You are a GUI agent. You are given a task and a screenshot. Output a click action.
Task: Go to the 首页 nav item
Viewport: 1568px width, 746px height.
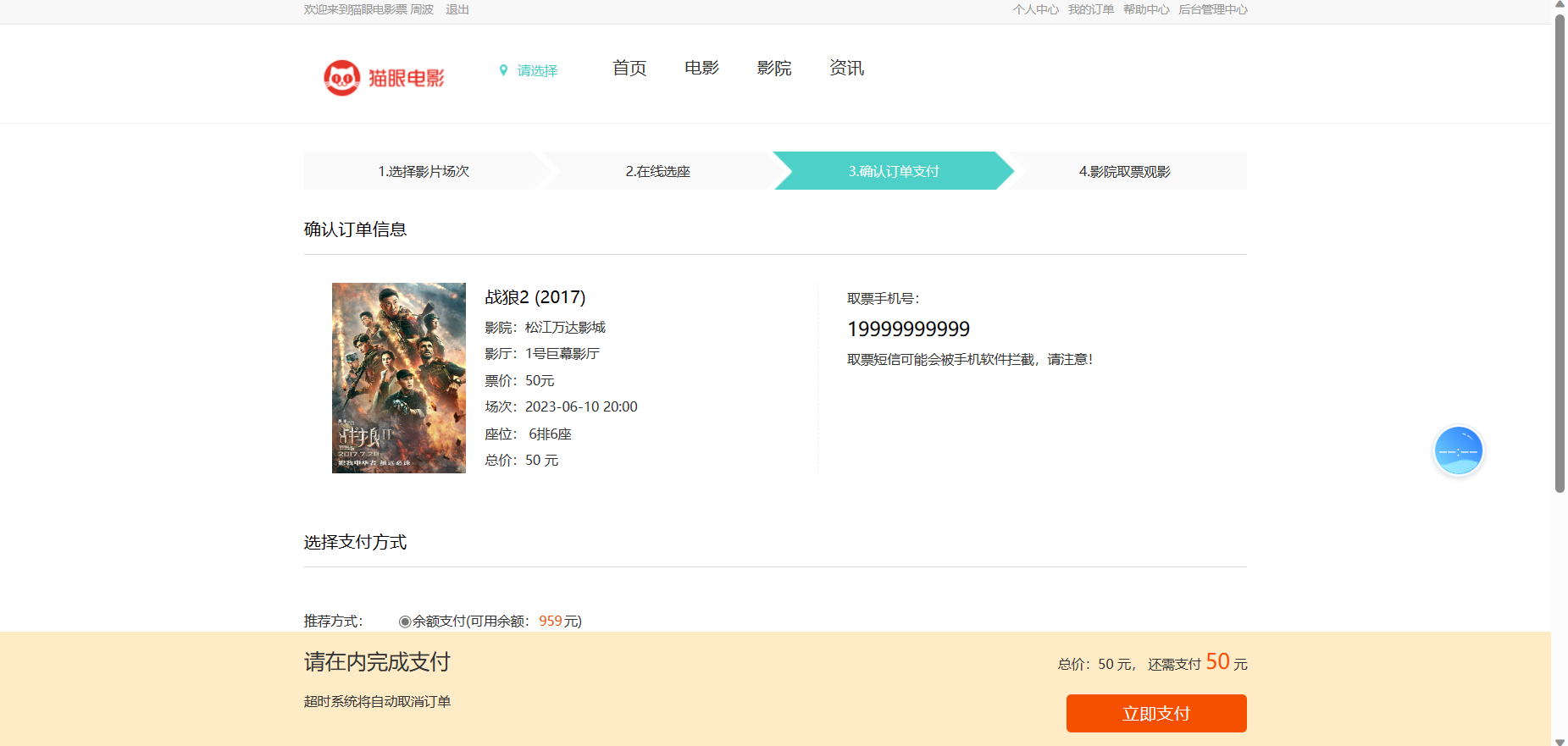(x=629, y=69)
